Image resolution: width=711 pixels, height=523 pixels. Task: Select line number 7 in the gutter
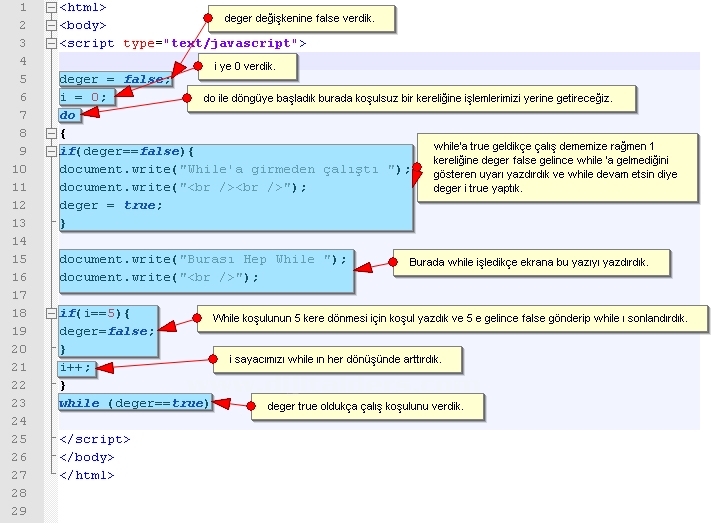(x=23, y=115)
